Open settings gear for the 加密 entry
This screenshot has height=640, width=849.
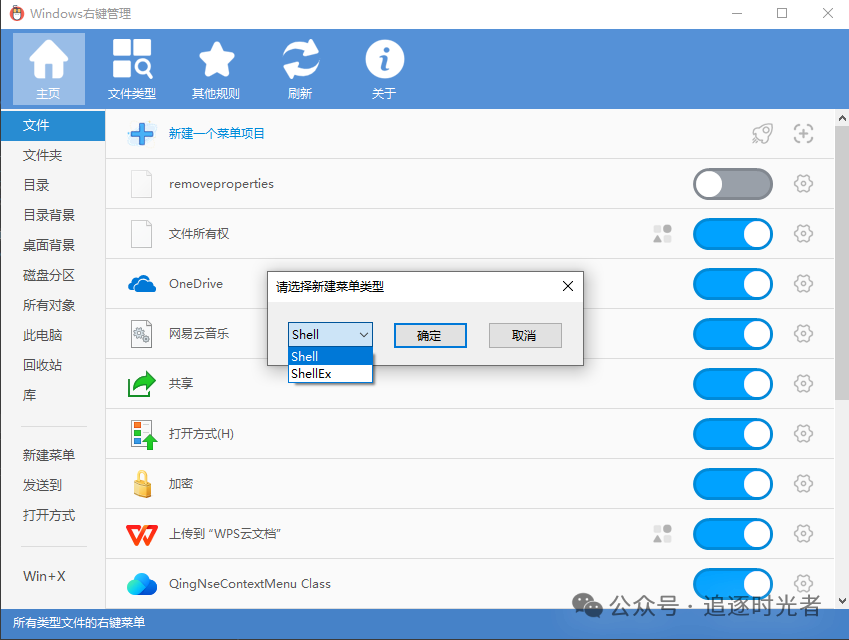[x=803, y=484]
